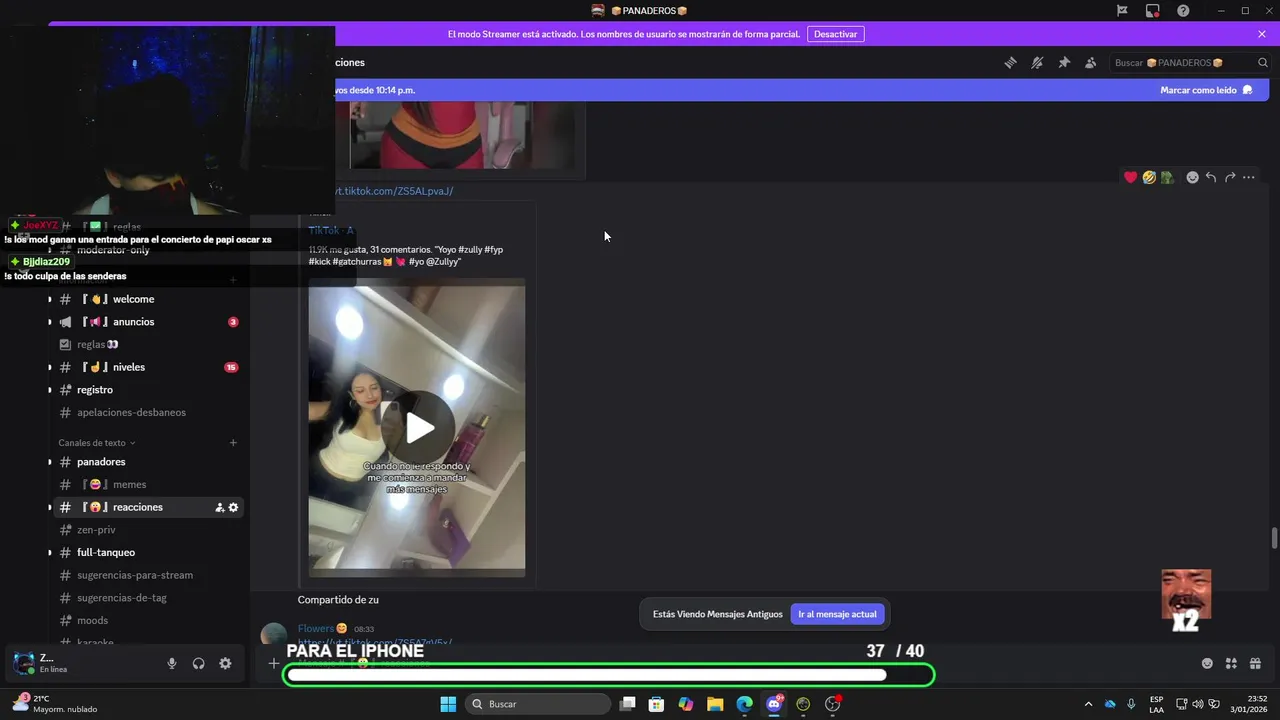Open the user avatar in user panel

(x=23, y=663)
